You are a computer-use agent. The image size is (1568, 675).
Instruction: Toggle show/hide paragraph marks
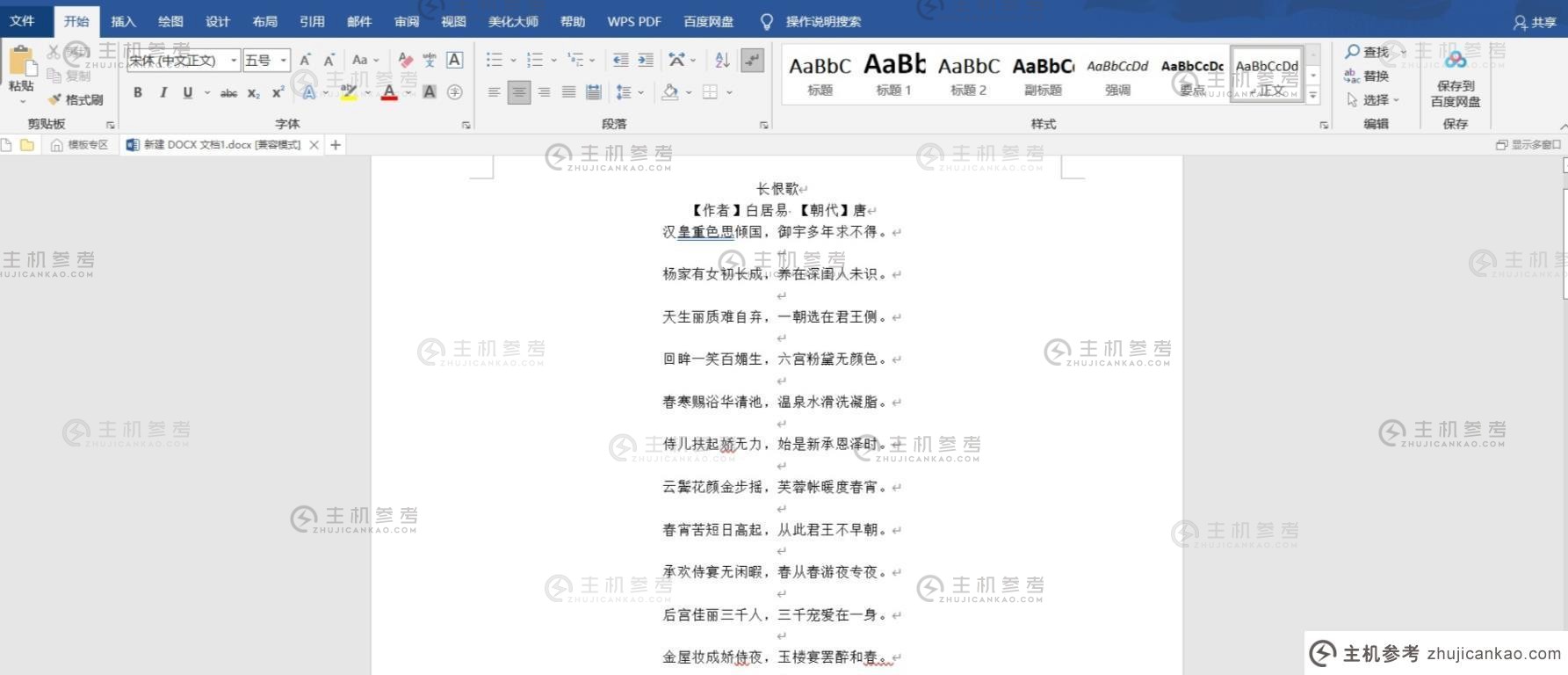click(x=752, y=60)
